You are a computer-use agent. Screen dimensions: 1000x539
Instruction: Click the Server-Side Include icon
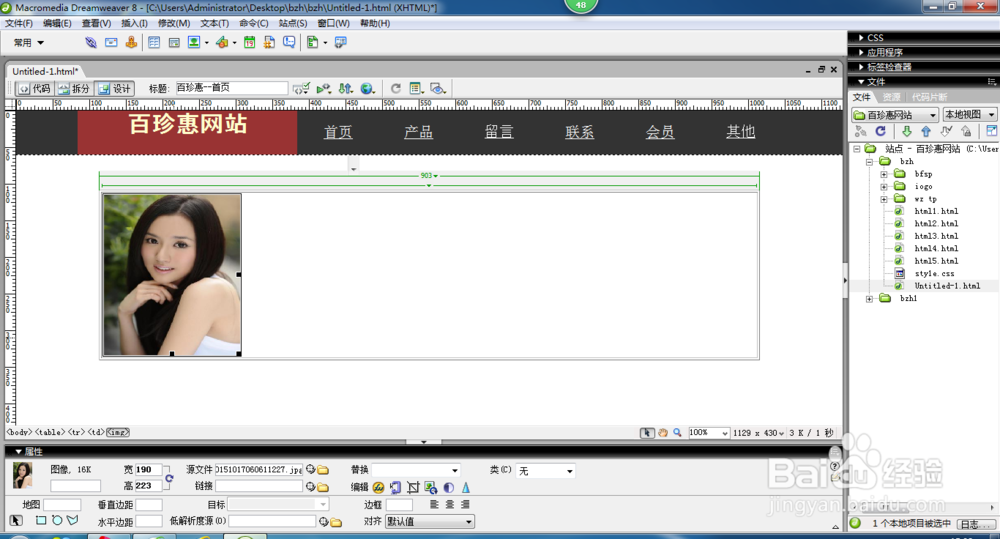(269, 43)
